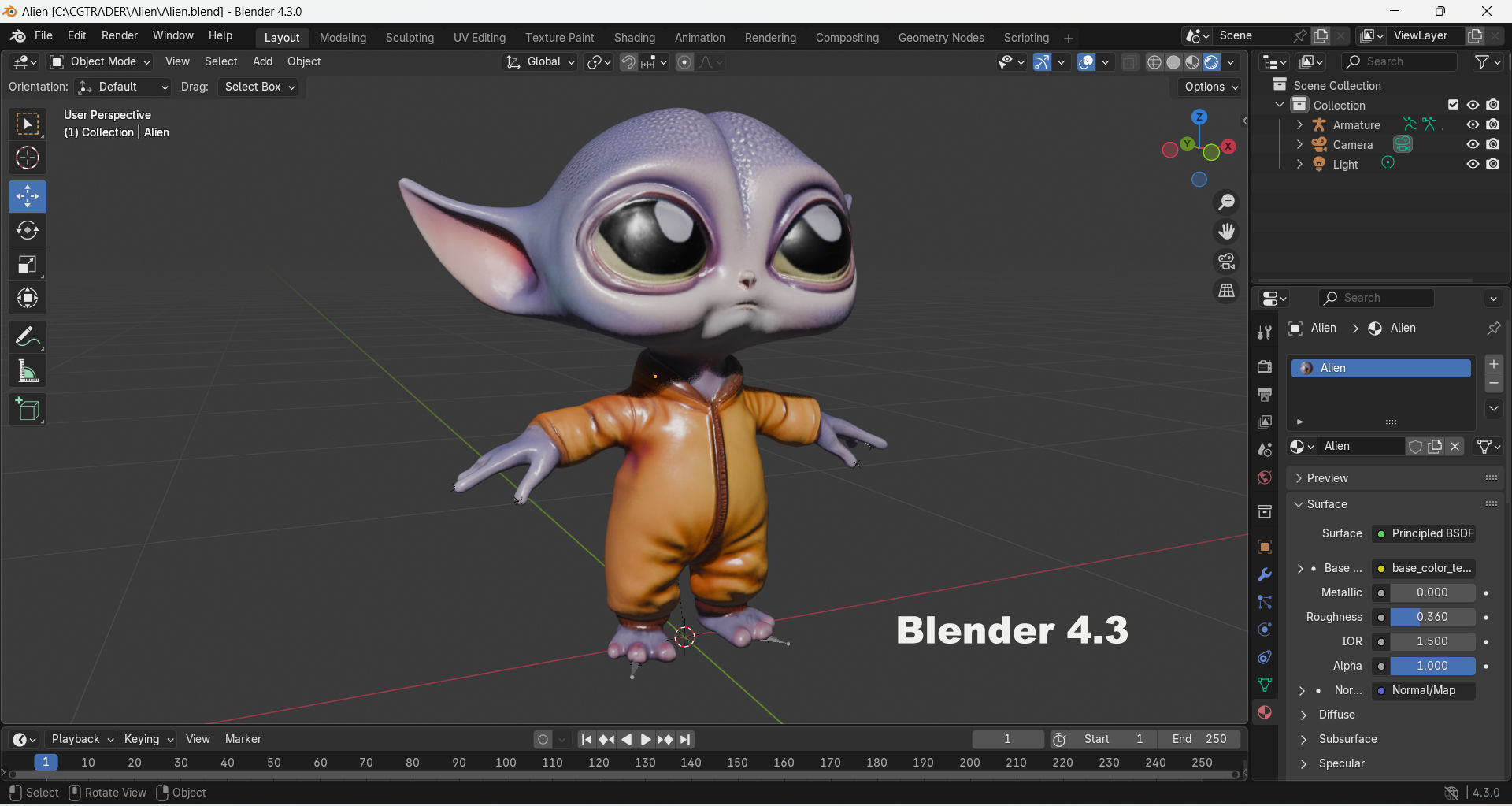
Task: Open the Playback popover
Action: [x=81, y=739]
